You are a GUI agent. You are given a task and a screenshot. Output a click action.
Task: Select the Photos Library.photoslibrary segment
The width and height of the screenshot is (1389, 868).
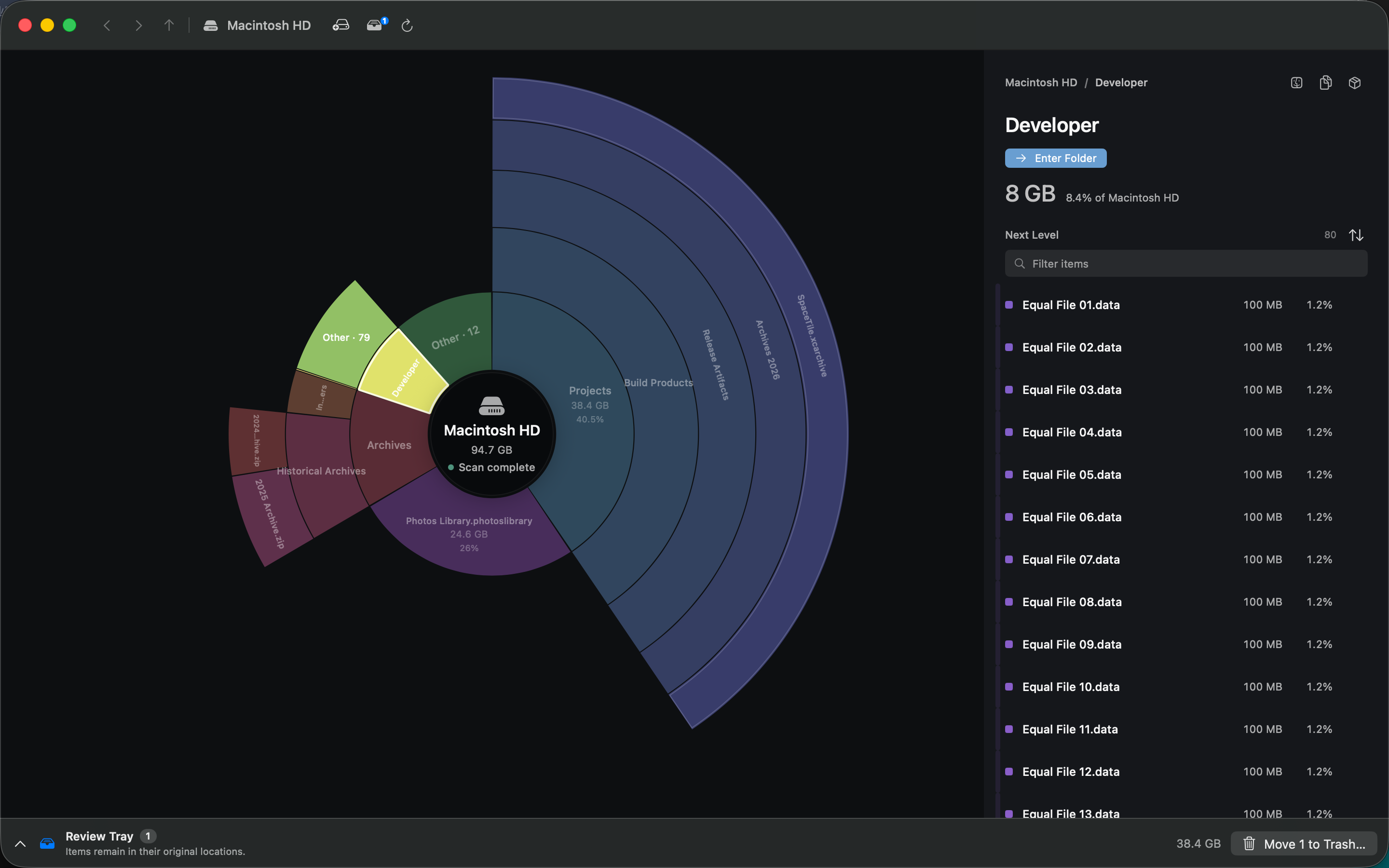coord(469,534)
